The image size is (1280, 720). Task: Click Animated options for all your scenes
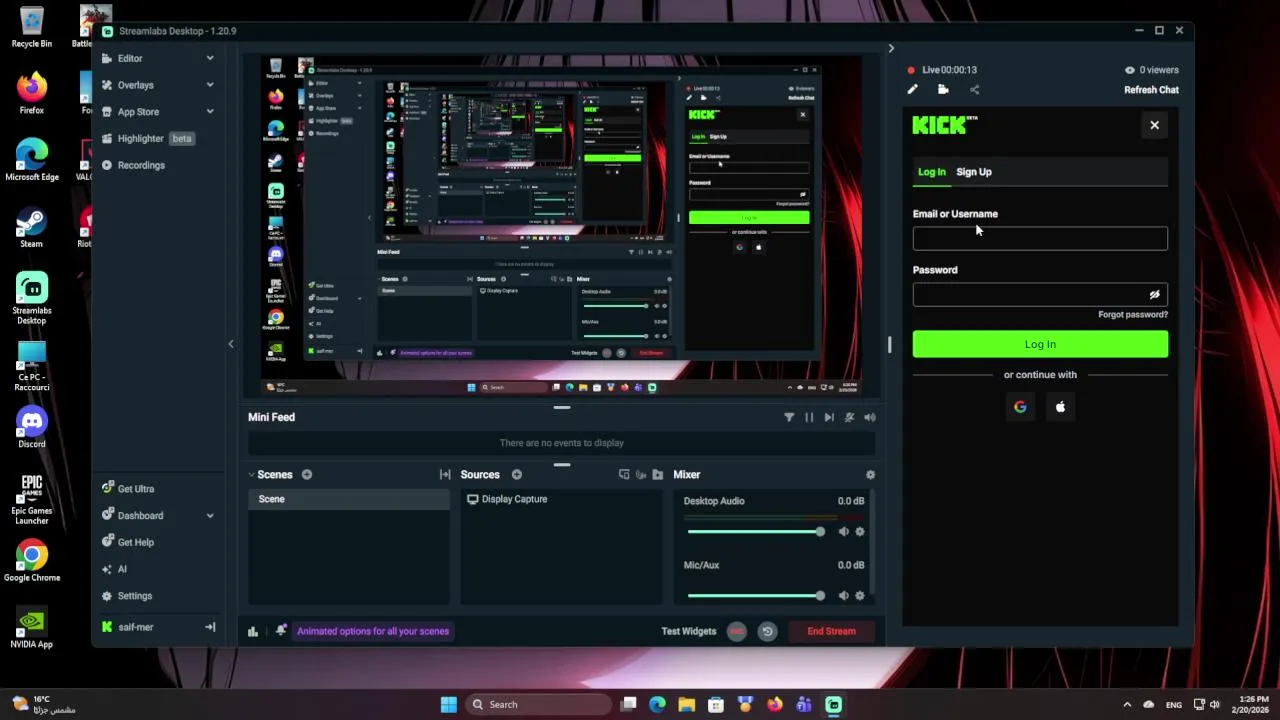point(373,631)
